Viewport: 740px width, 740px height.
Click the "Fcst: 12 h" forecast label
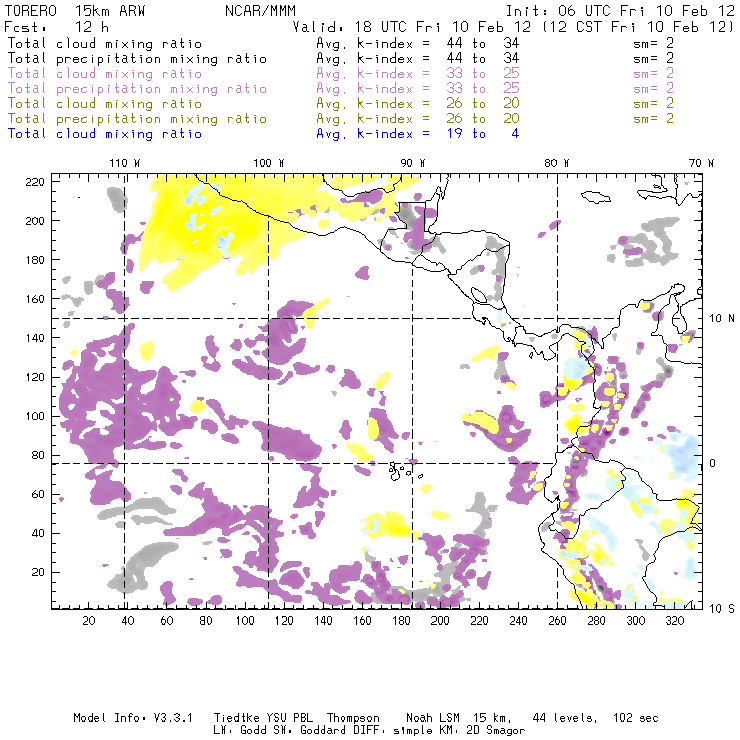click(x=56, y=27)
